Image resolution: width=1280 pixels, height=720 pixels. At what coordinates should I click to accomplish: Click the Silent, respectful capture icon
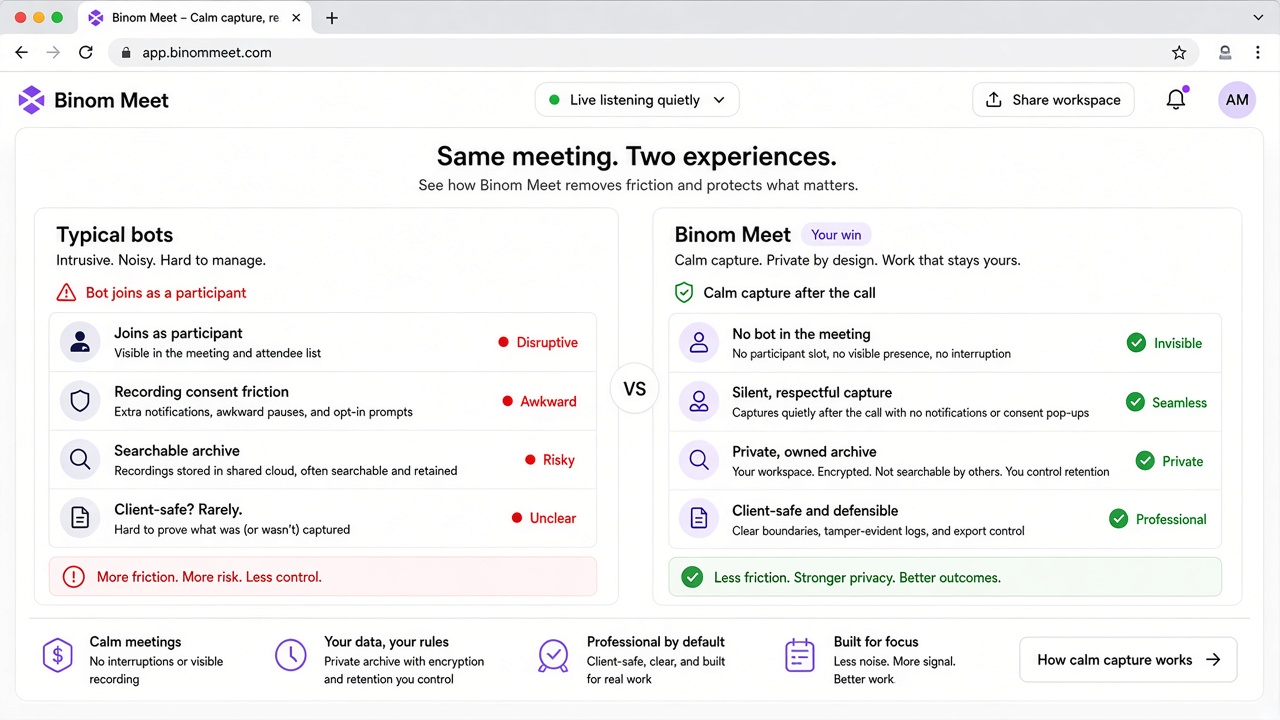699,402
